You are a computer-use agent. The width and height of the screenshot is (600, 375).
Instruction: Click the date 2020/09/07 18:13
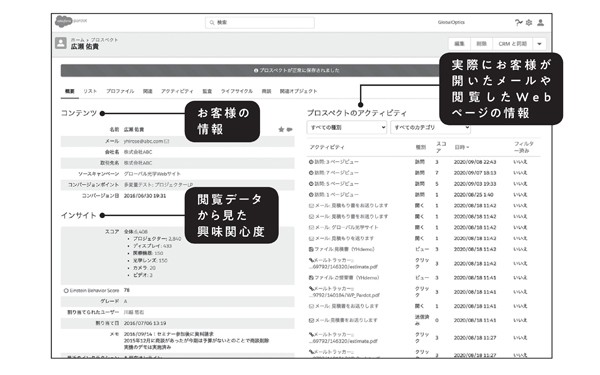click(475, 173)
